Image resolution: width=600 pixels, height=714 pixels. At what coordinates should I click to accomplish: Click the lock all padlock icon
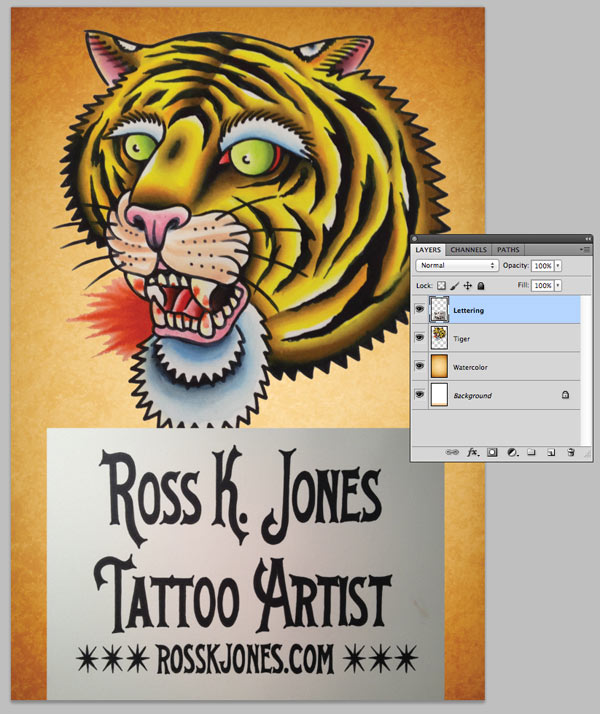pos(479,286)
